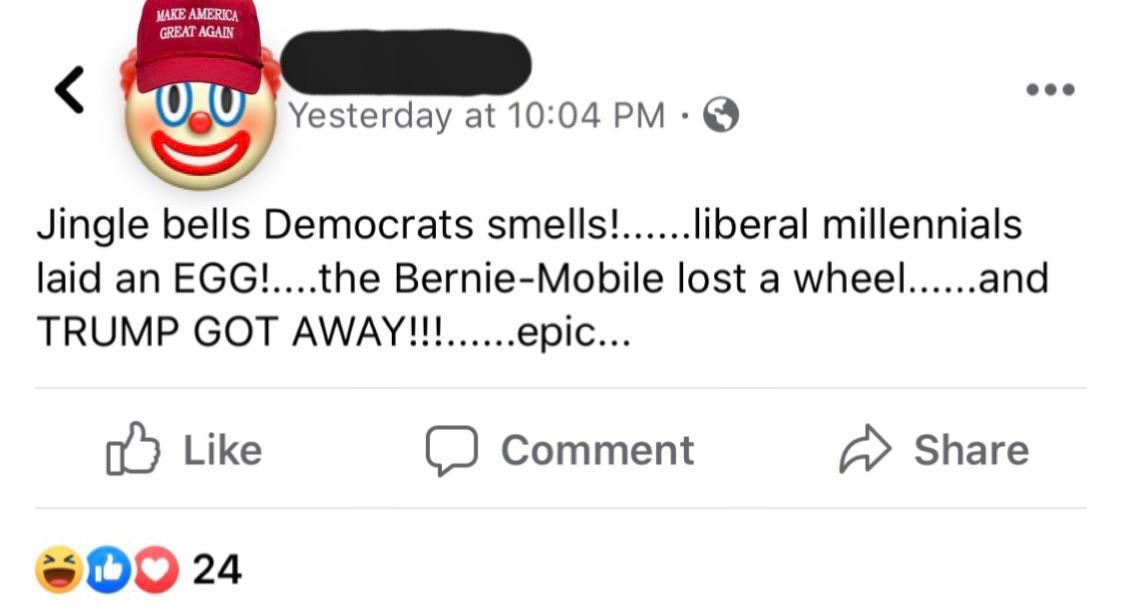Image resolution: width=1122 pixels, height=614 pixels.
Task: Tap the thumbs-up outline icon
Action: (x=132, y=450)
